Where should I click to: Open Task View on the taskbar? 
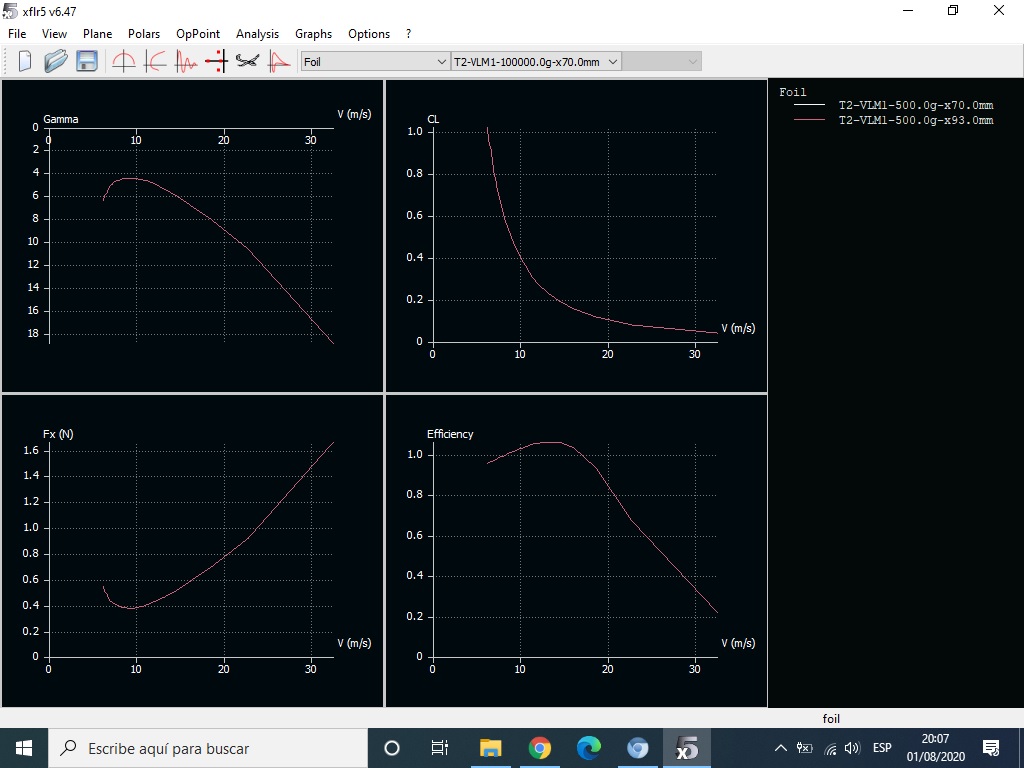tap(440, 748)
